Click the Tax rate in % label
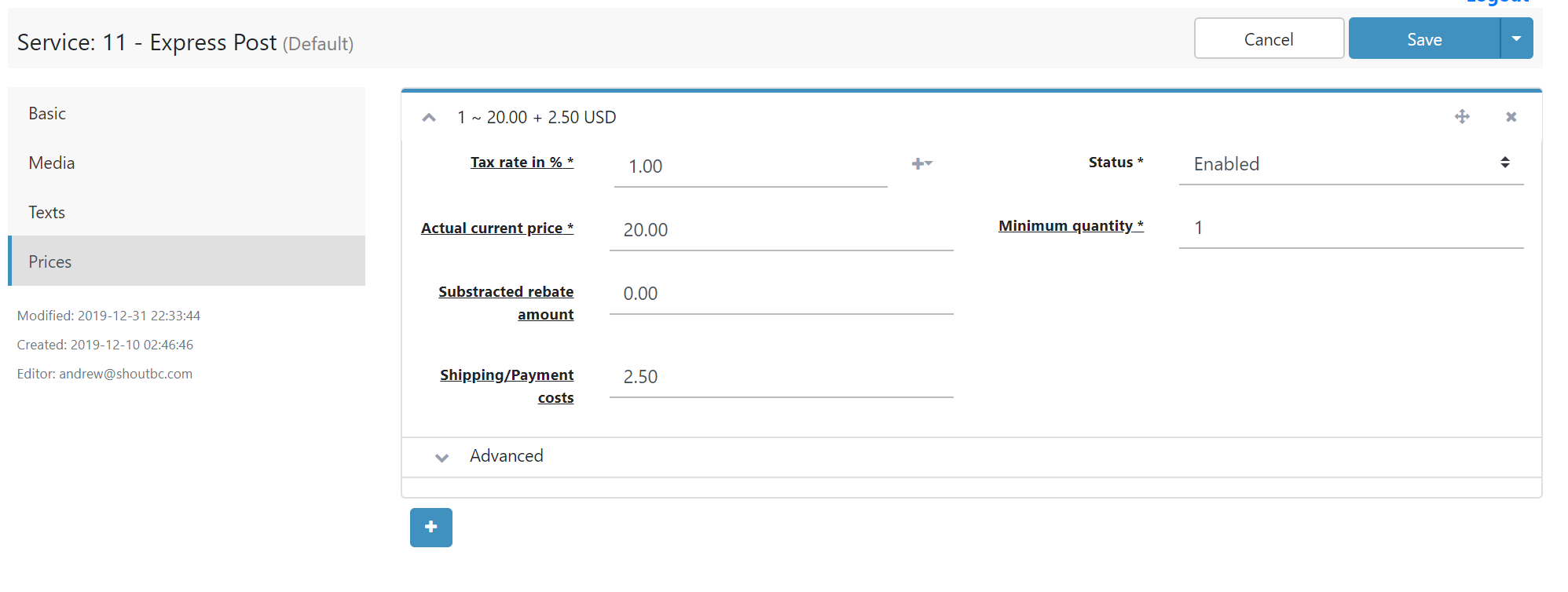The width and height of the screenshot is (1568, 592). [522, 163]
